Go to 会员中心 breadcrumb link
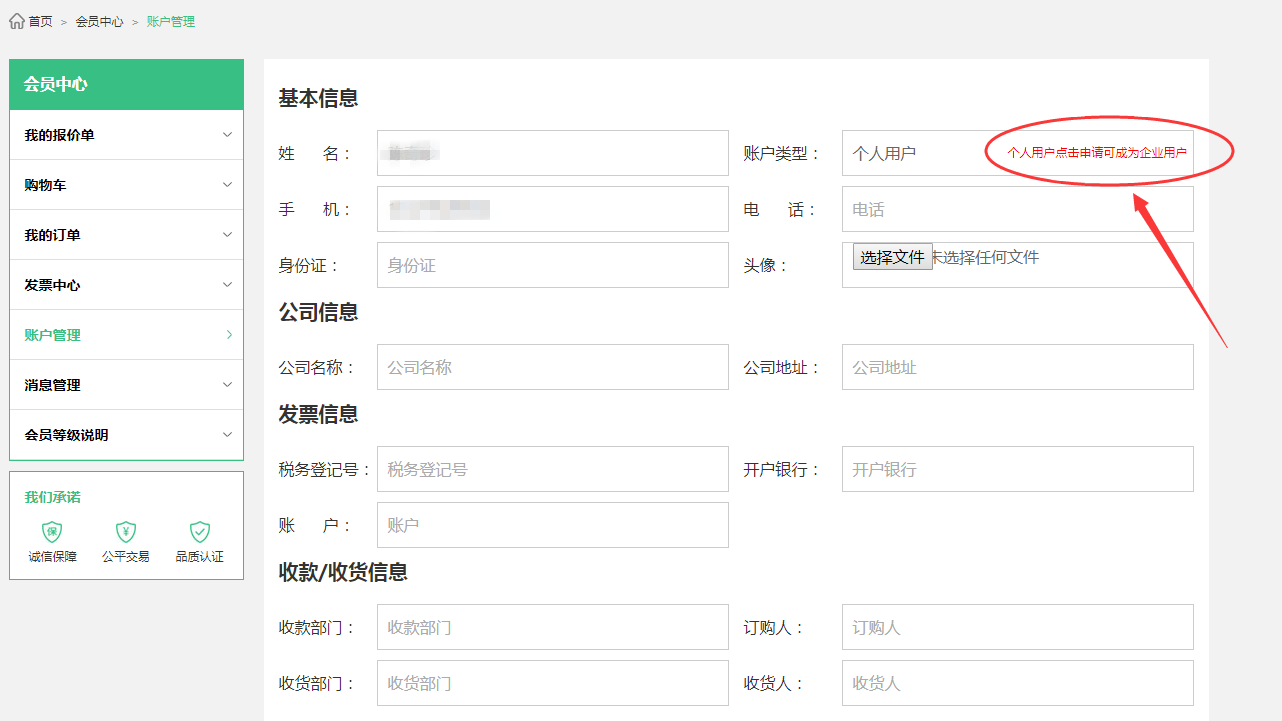This screenshot has width=1282, height=721. (x=99, y=21)
